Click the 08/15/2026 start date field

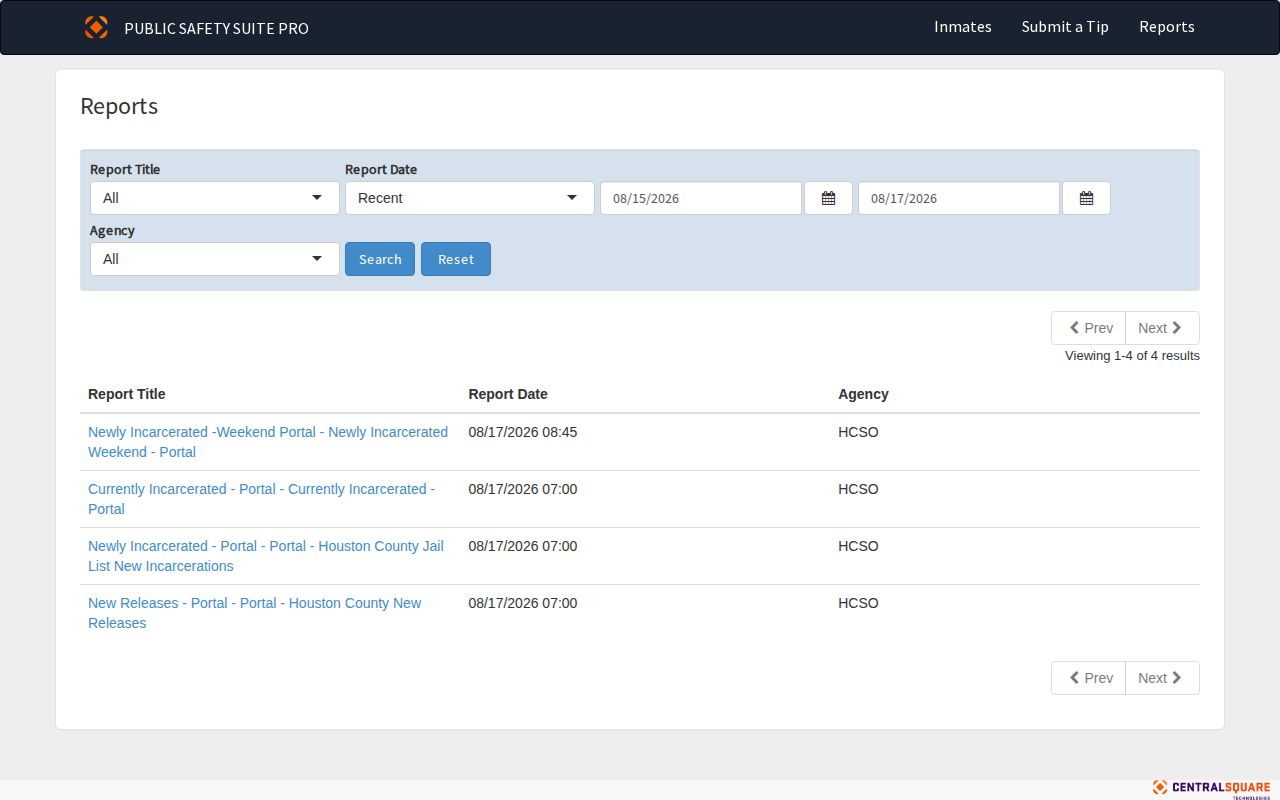click(701, 198)
